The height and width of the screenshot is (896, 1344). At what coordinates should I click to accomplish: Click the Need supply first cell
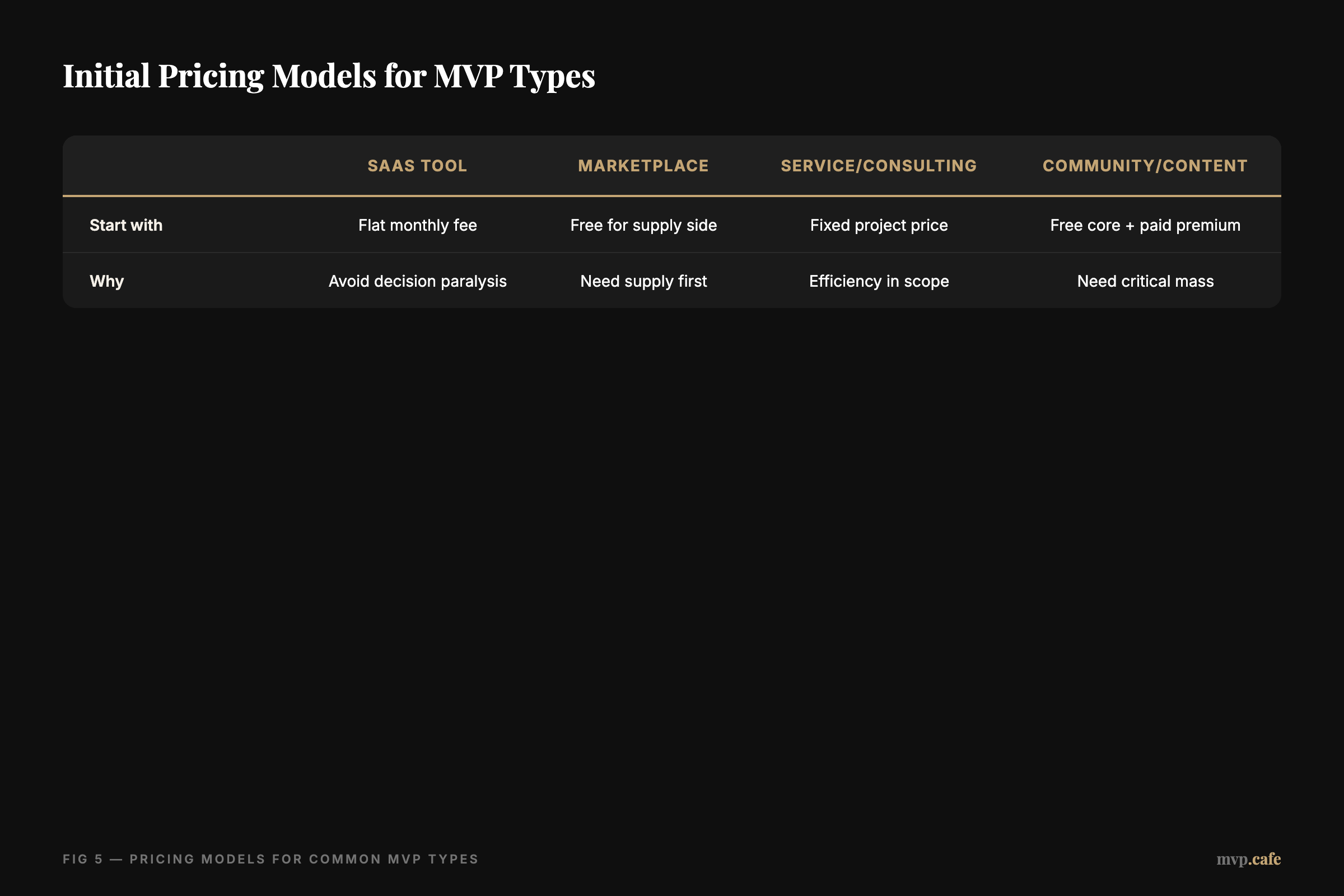coord(643,281)
